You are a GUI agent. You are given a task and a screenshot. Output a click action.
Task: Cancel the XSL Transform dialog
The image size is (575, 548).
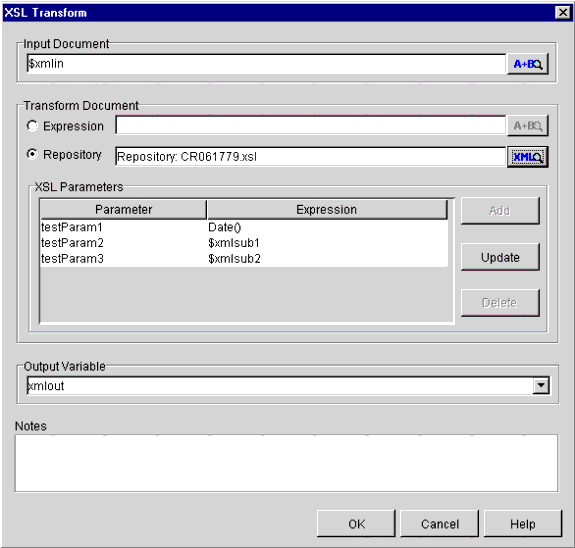pyautogui.click(x=440, y=523)
